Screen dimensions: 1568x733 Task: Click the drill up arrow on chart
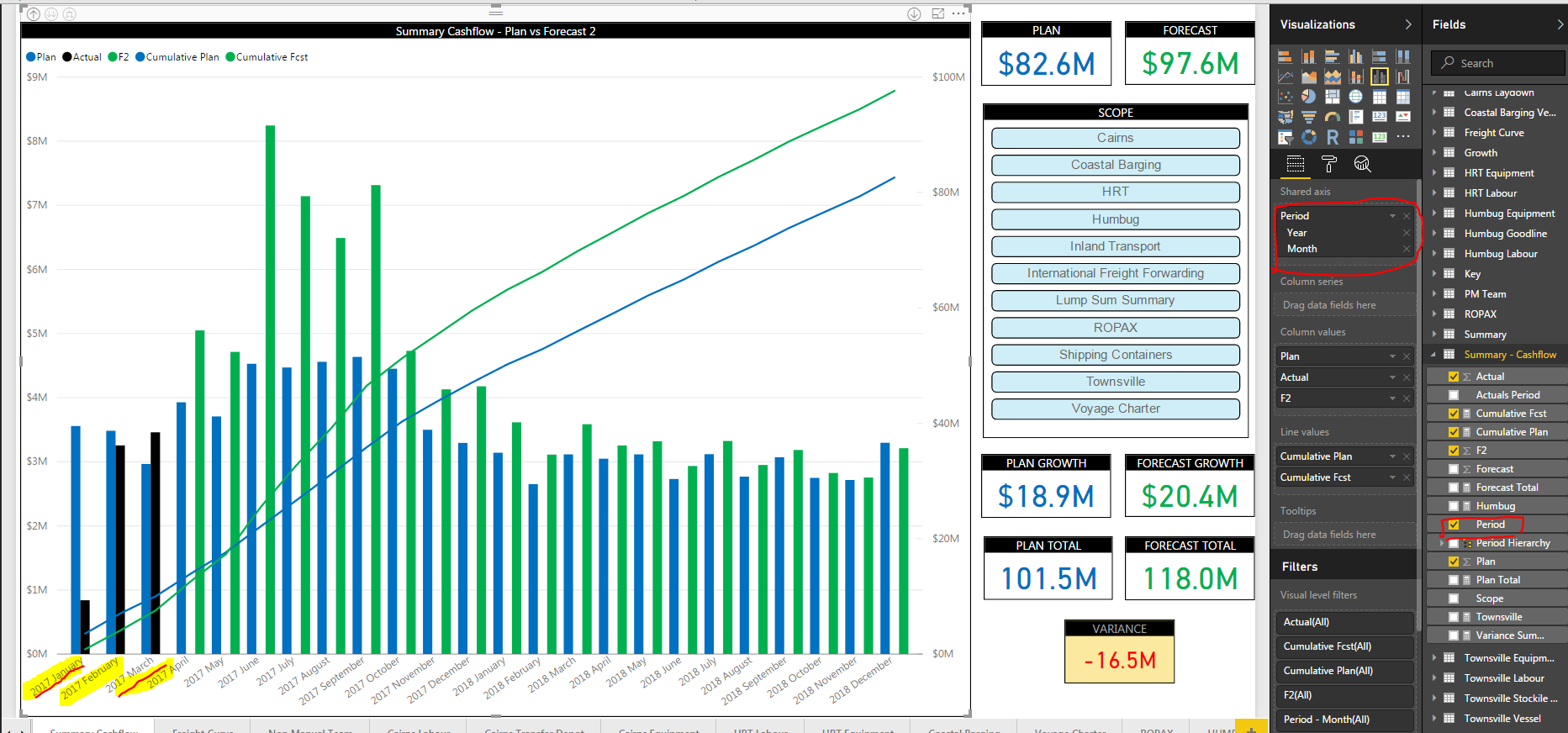coord(34,14)
